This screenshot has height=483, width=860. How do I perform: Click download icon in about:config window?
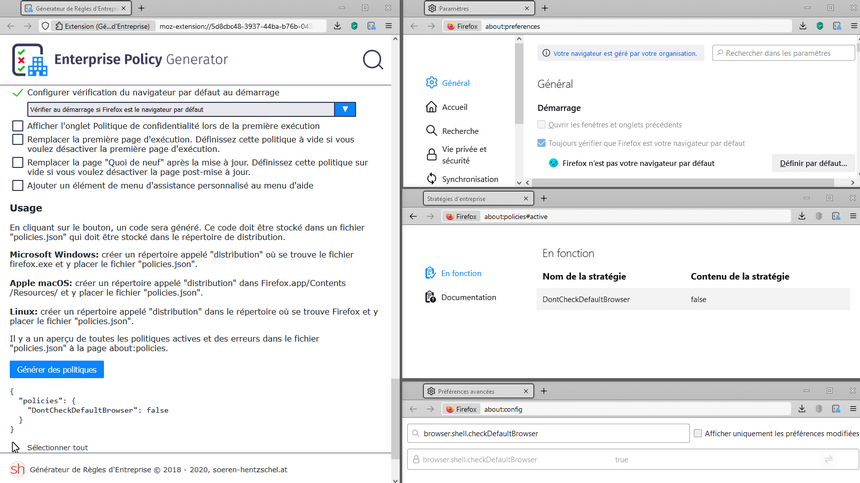point(802,409)
